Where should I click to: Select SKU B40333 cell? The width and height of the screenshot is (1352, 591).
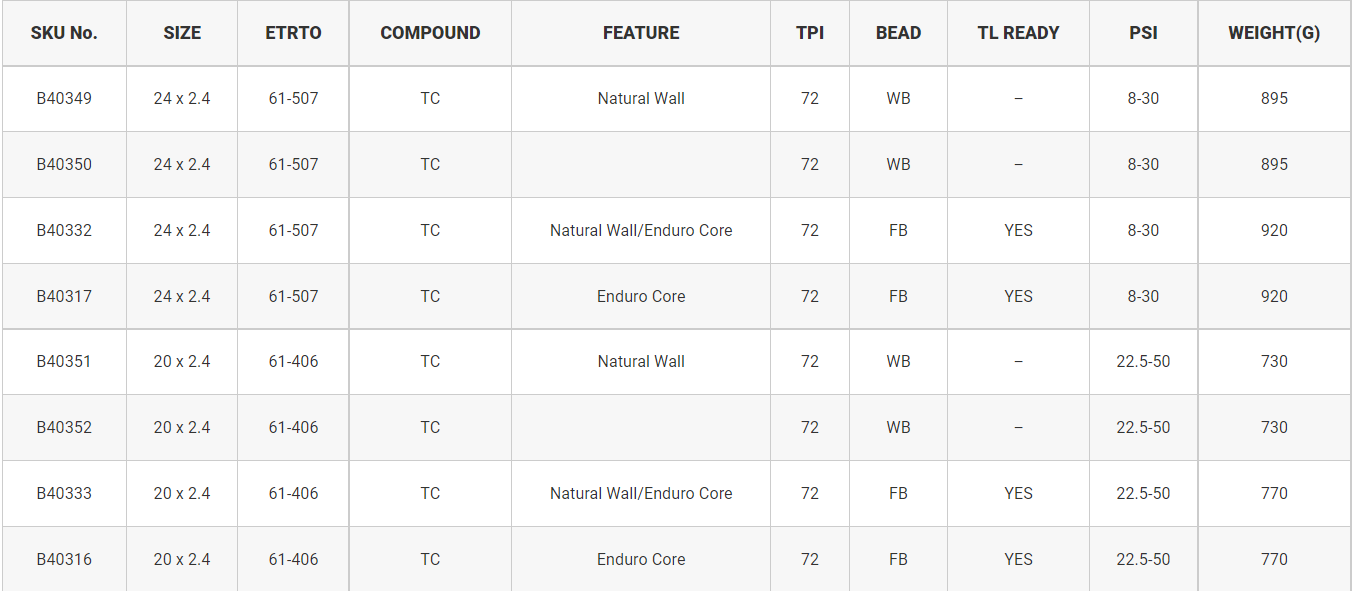click(x=64, y=493)
